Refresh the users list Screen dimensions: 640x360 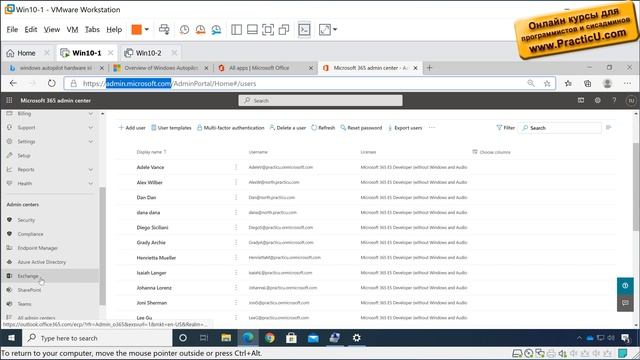pyautogui.click(x=323, y=128)
